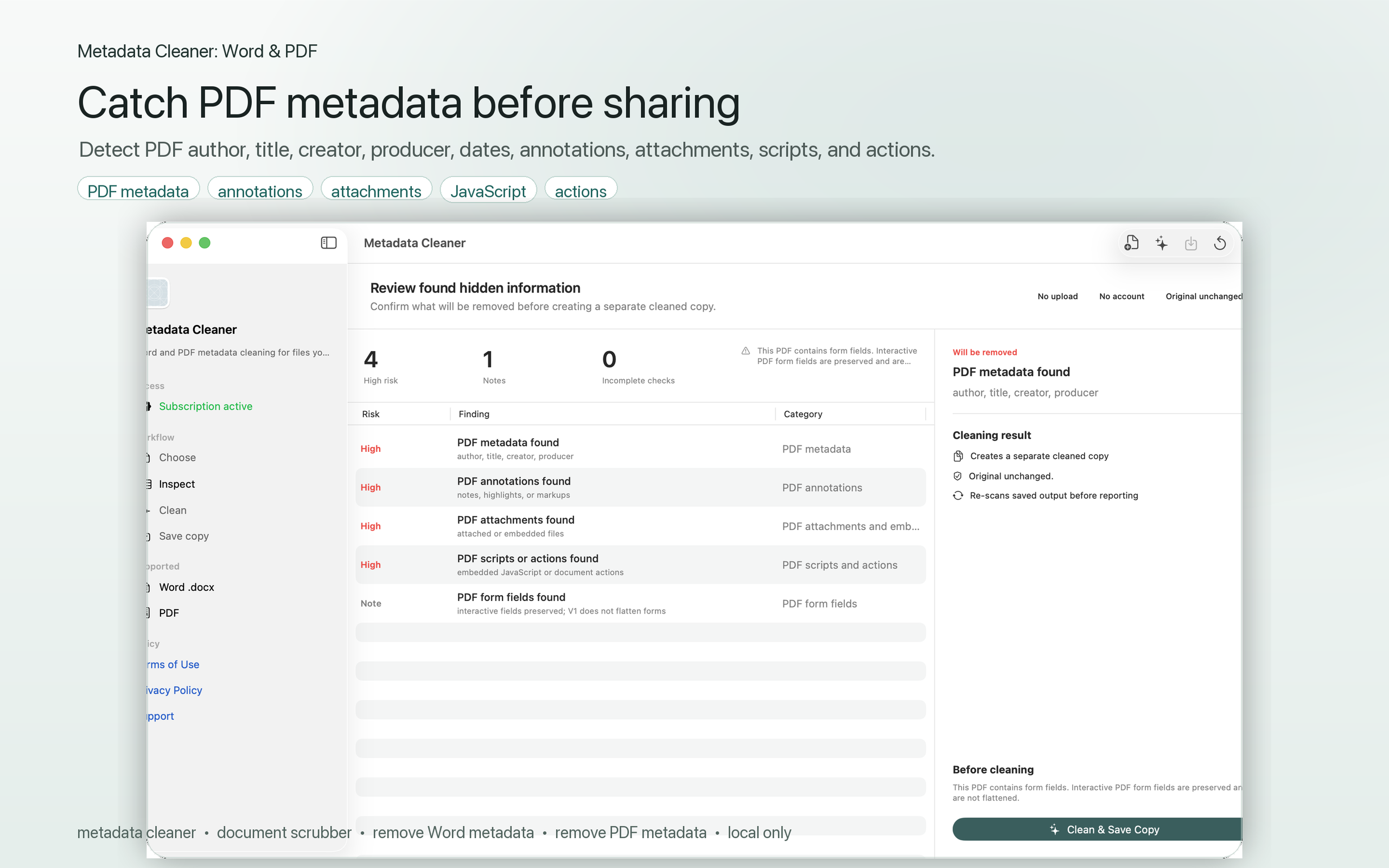
Task: Click the PDF metadata category cell
Action: click(816, 449)
